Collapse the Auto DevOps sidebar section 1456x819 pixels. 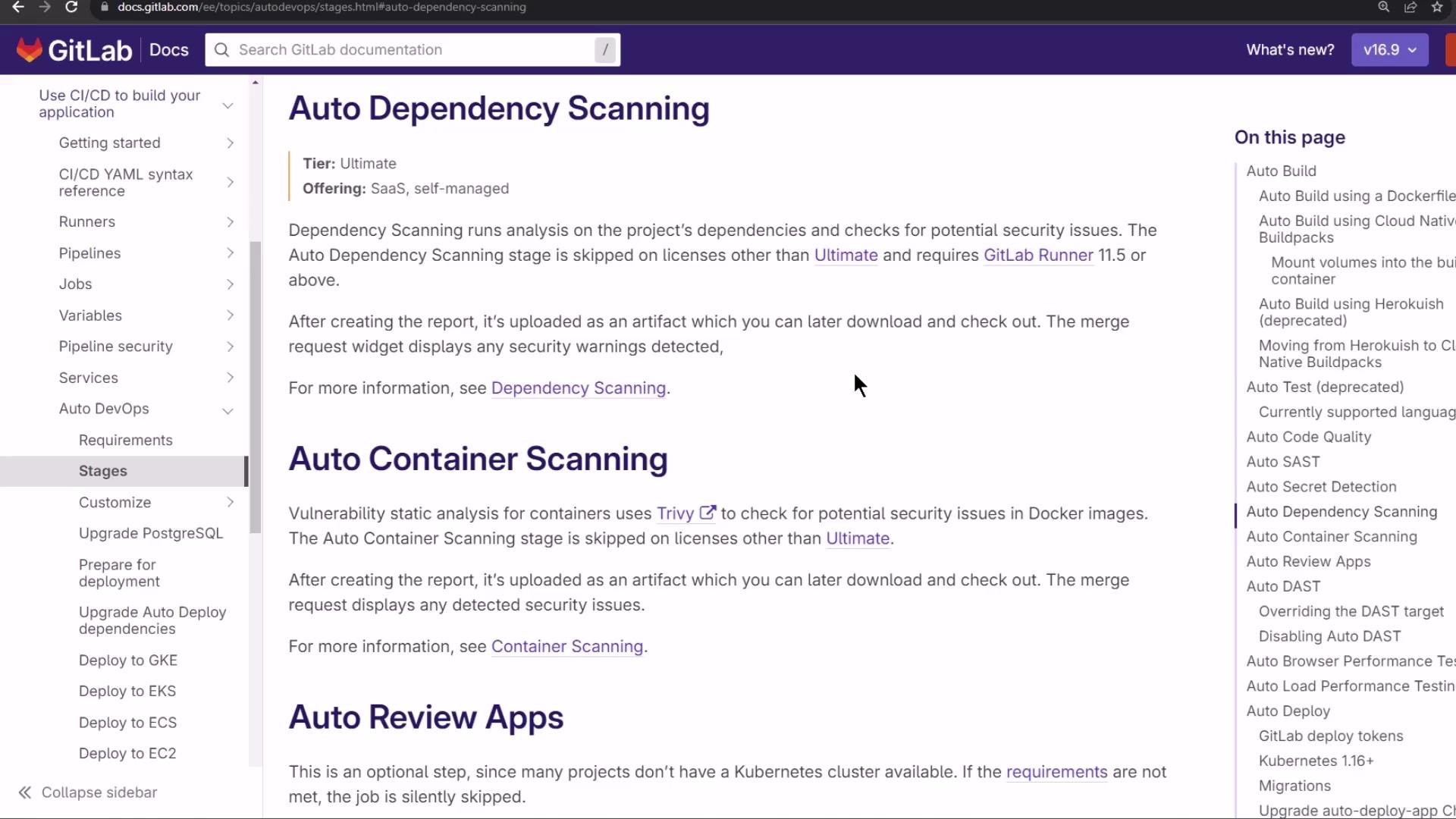[227, 410]
